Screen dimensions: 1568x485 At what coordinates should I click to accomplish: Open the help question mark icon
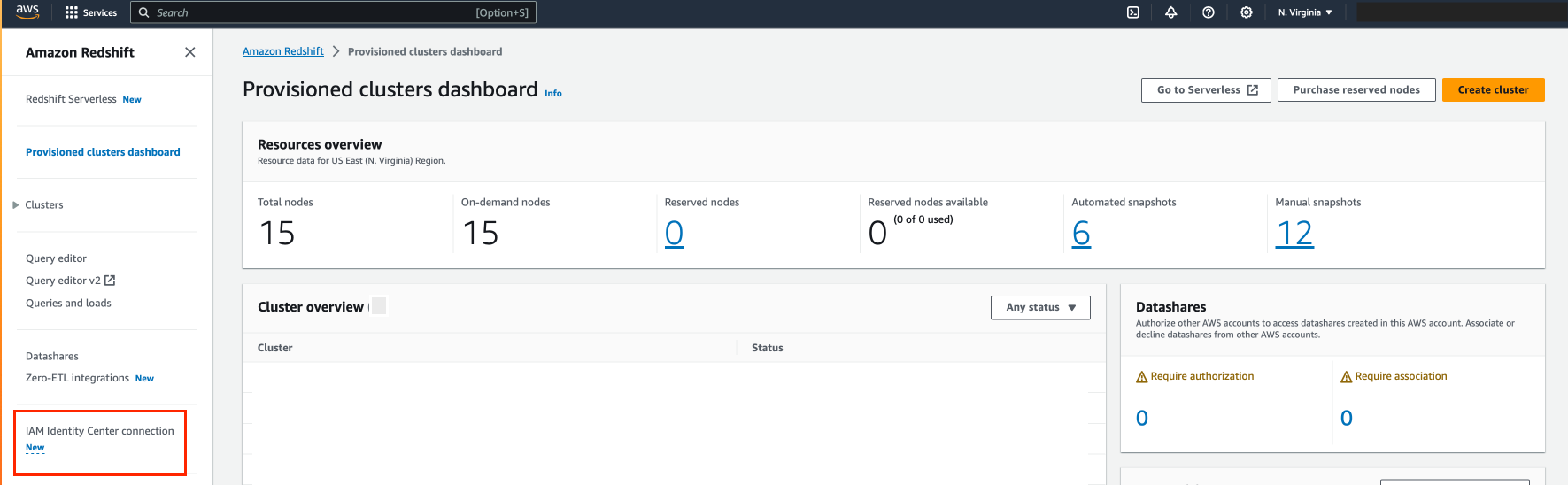tap(1208, 12)
